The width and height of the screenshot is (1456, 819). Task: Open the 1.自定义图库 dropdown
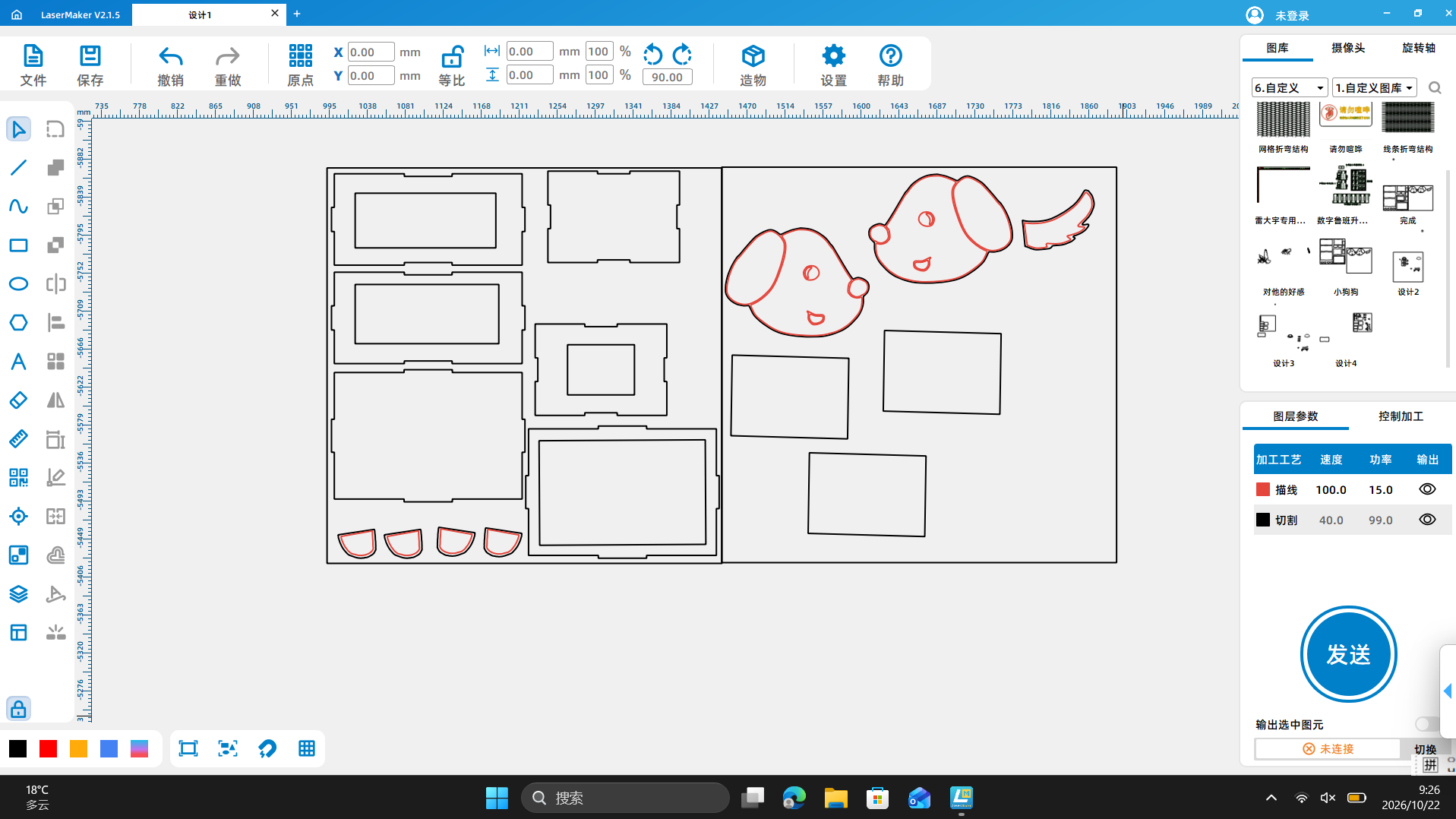[x=1374, y=87]
